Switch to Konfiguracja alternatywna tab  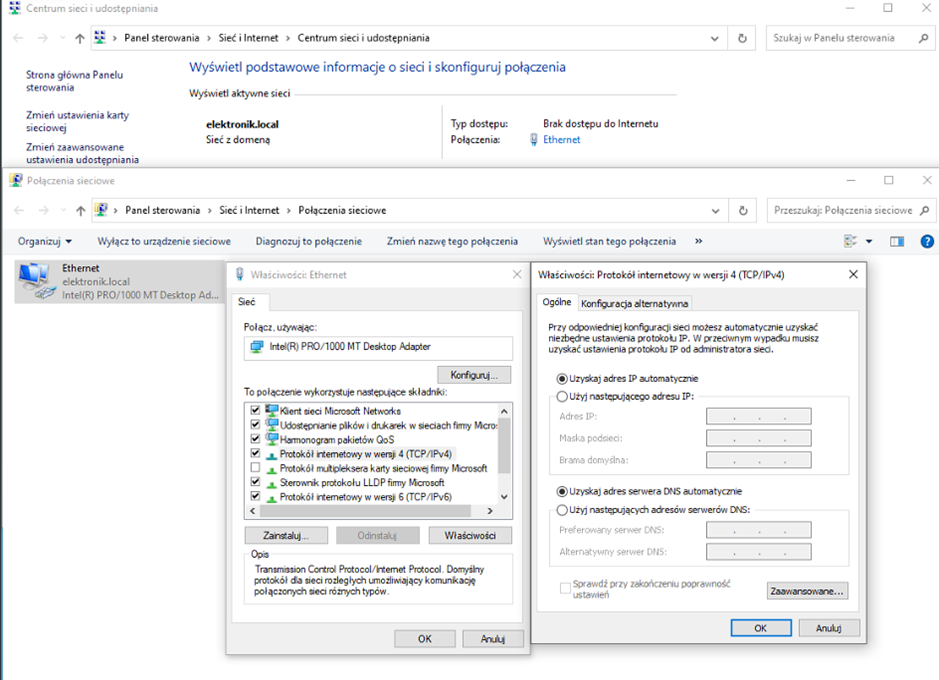point(634,304)
